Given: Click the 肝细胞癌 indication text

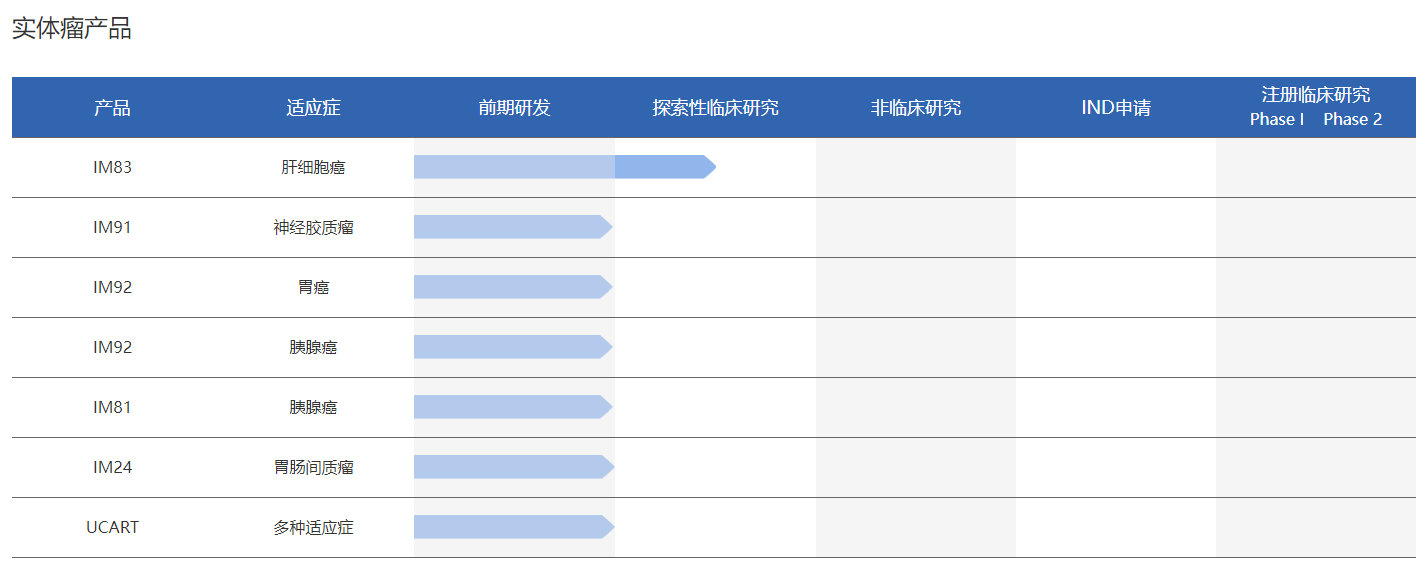Looking at the screenshot, I should pos(313,168).
